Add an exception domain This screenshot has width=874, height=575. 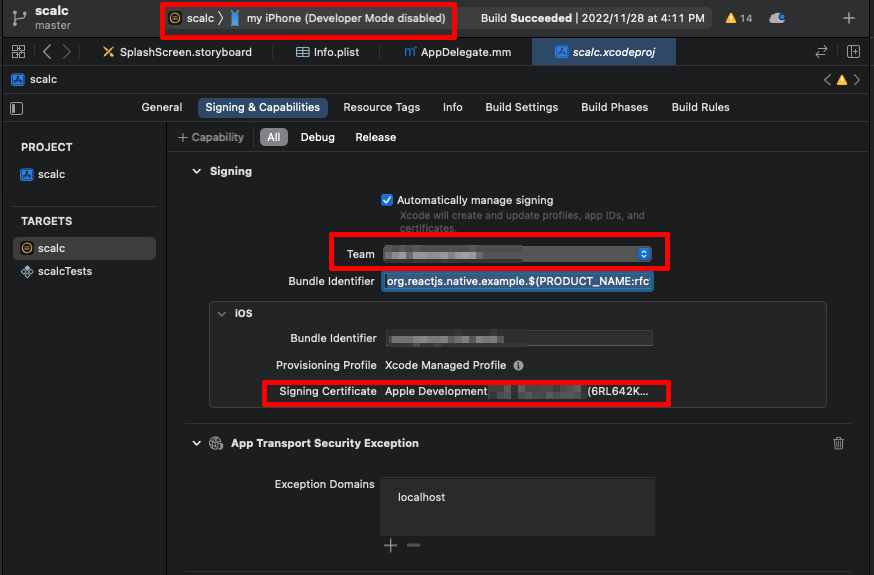coord(391,545)
